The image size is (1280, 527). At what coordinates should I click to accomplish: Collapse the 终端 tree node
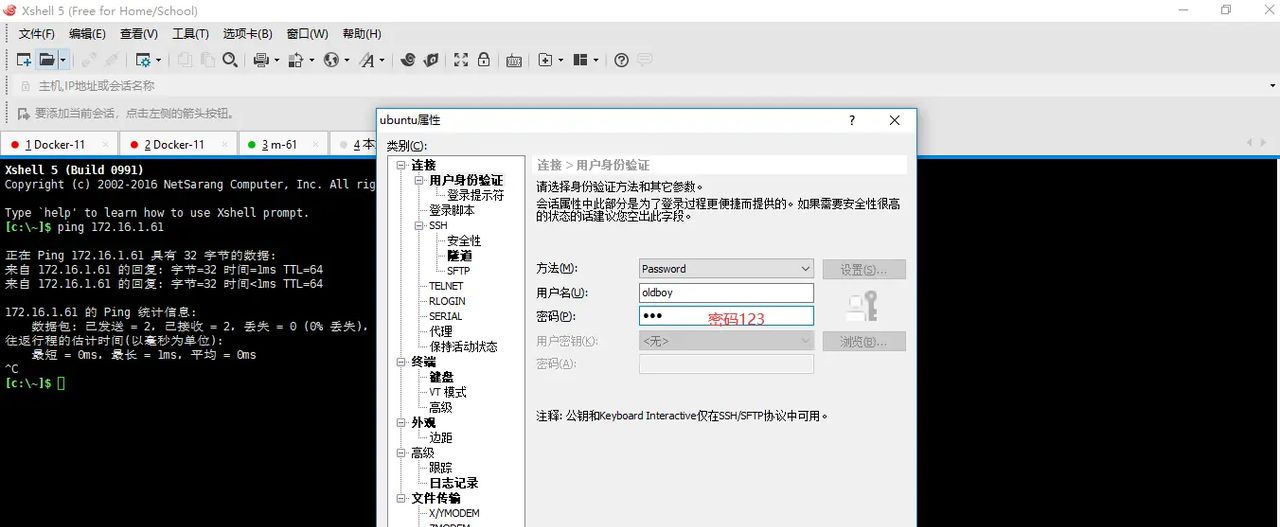(x=400, y=361)
